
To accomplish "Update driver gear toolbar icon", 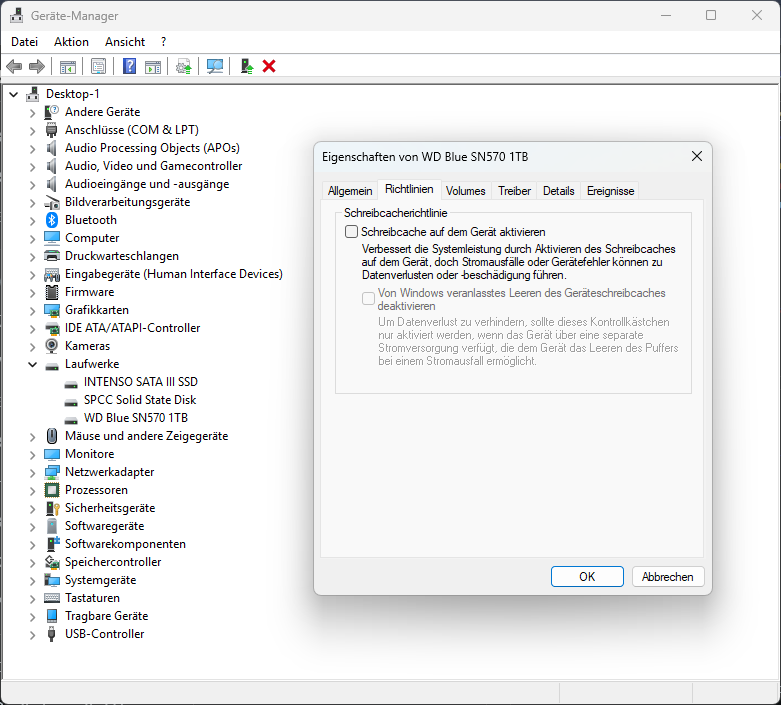I will pos(184,66).
